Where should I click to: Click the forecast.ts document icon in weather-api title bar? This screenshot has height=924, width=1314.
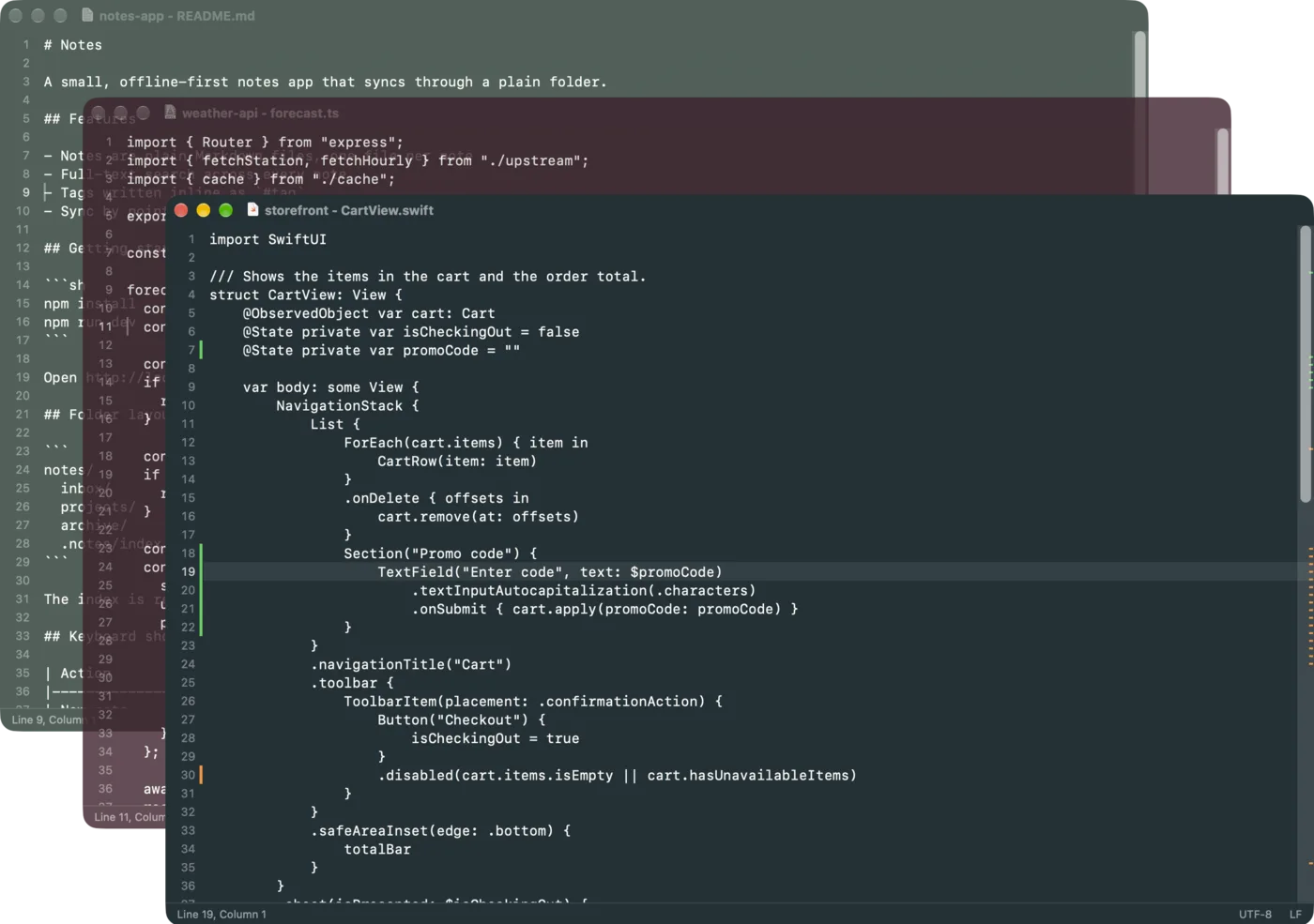170,113
